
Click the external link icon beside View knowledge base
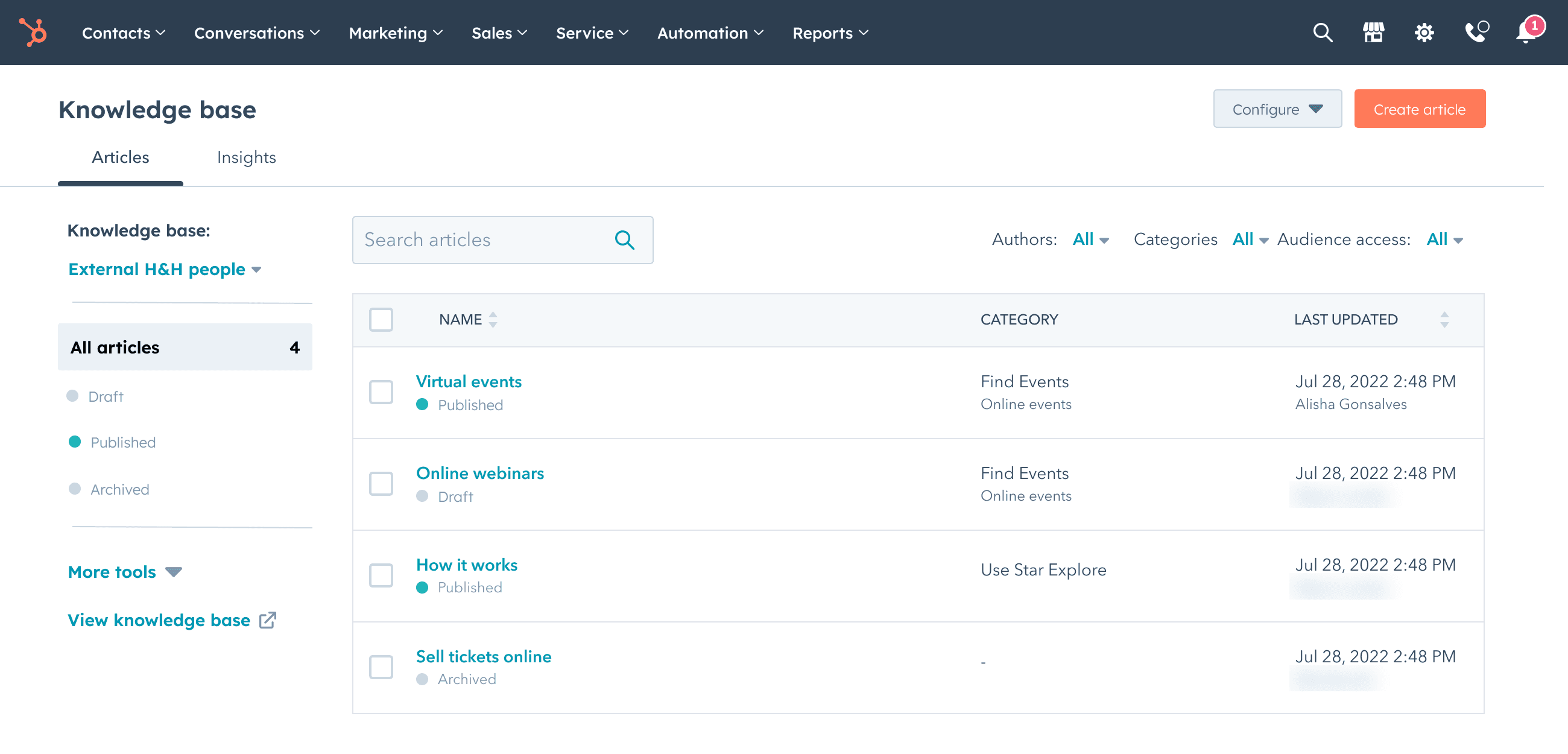[x=267, y=620]
